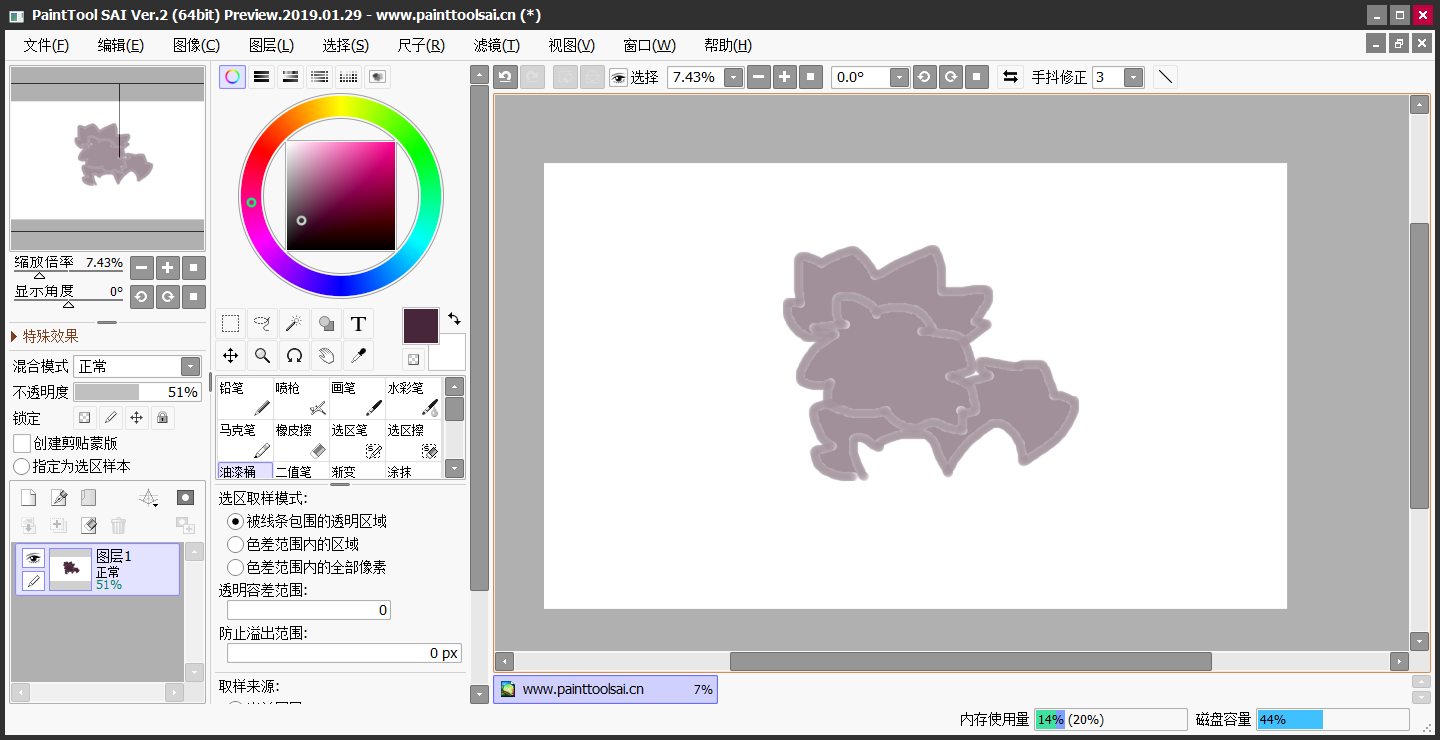Select the shape tool
Viewport: 1440px width, 740px height.
(x=326, y=323)
